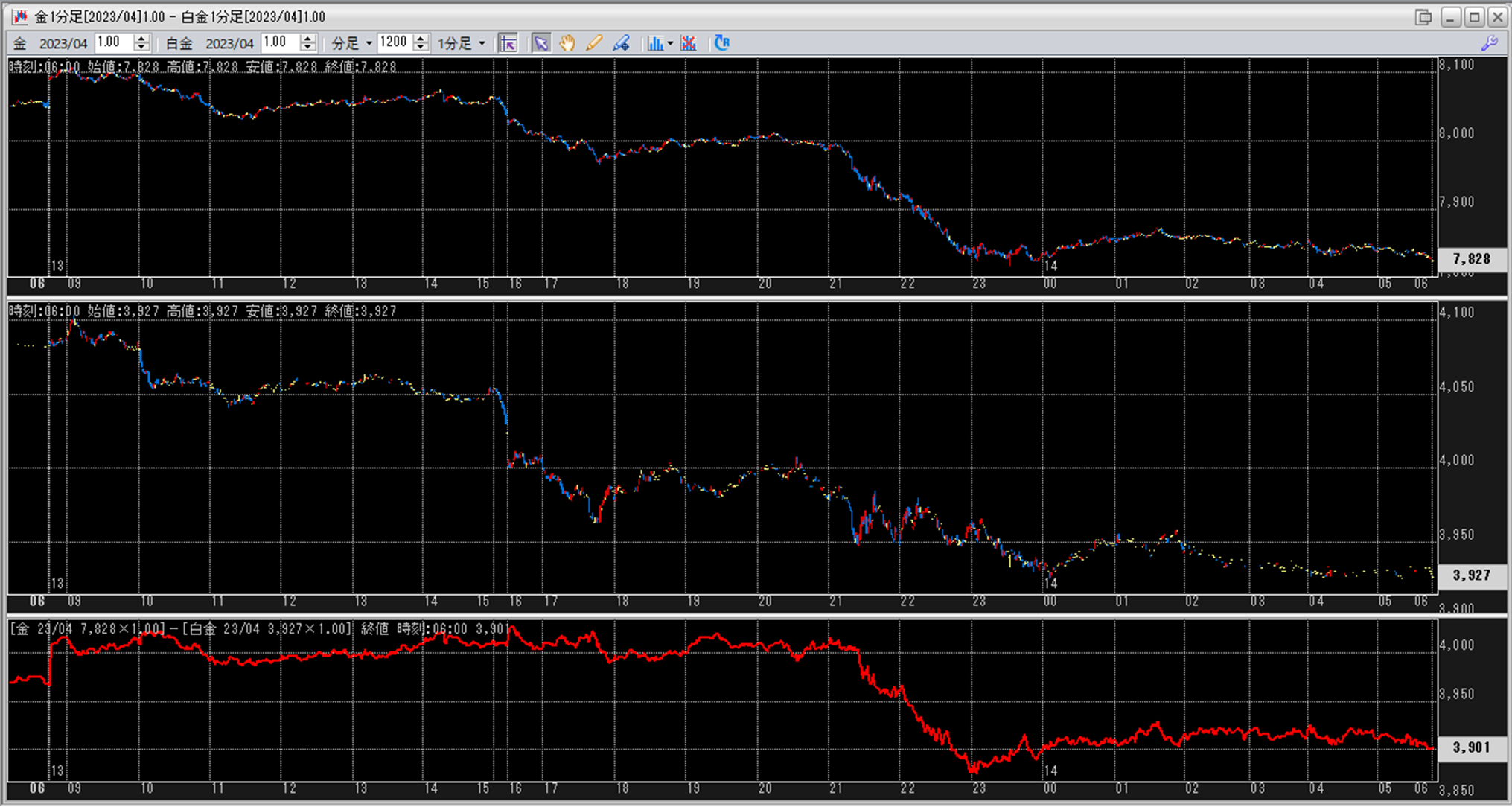The height and width of the screenshot is (807, 1512).
Task: Open the wrench settings icon
Action: click(1489, 43)
